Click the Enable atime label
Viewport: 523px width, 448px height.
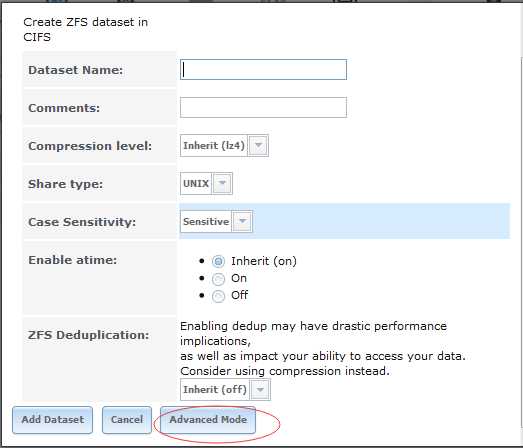pyautogui.click(x=73, y=260)
